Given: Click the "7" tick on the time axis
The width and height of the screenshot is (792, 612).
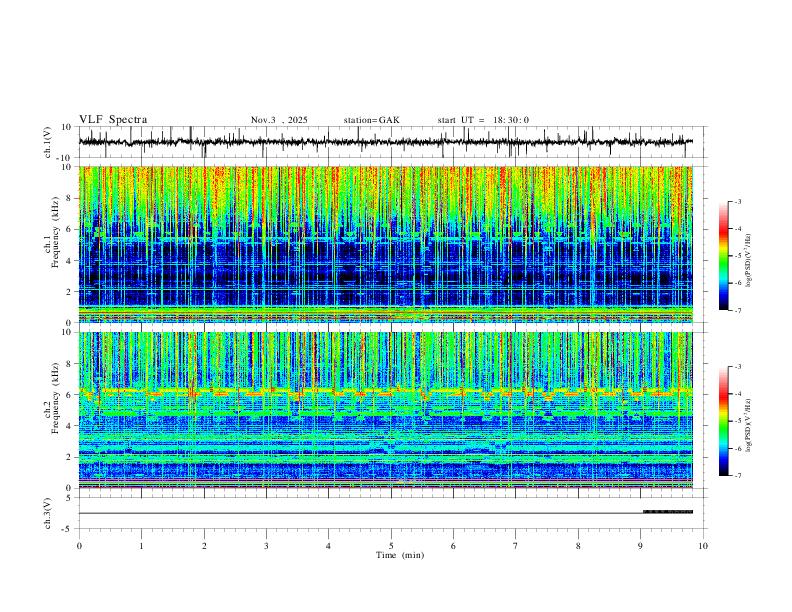Looking at the screenshot, I should (516, 546).
